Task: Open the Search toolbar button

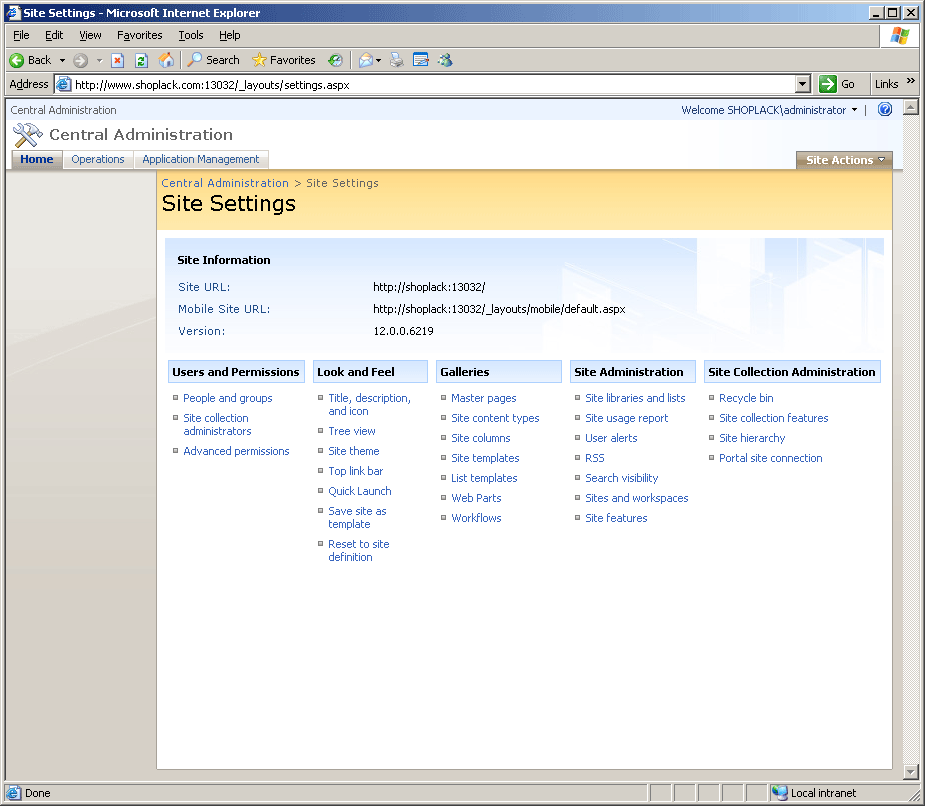Action: 213,60
